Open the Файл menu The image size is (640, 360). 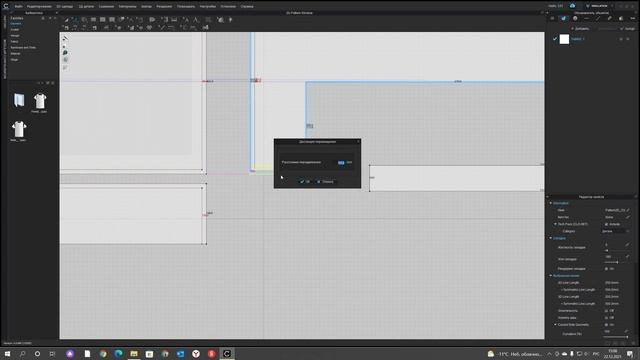[18, 7]
